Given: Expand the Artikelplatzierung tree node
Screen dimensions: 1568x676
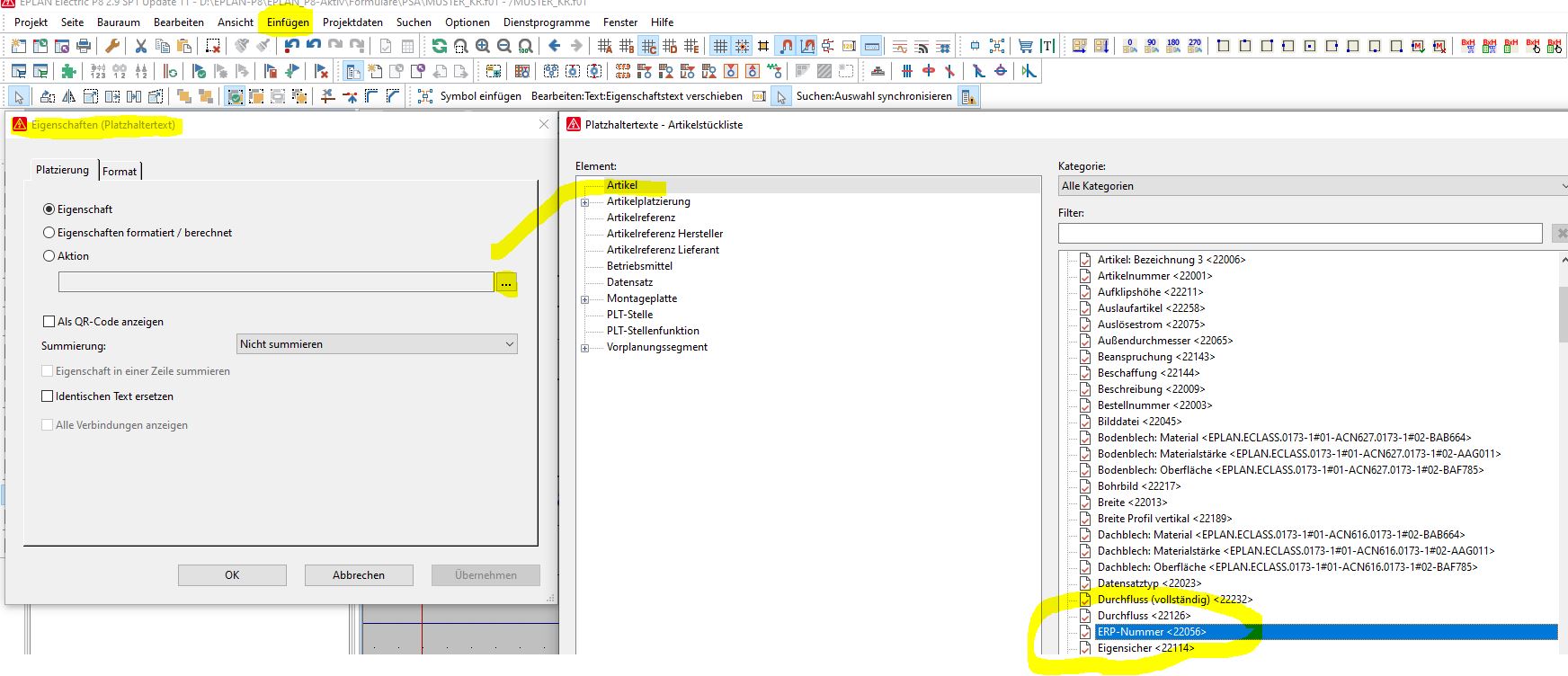Looking at the screenshot, I should point(585,201).
